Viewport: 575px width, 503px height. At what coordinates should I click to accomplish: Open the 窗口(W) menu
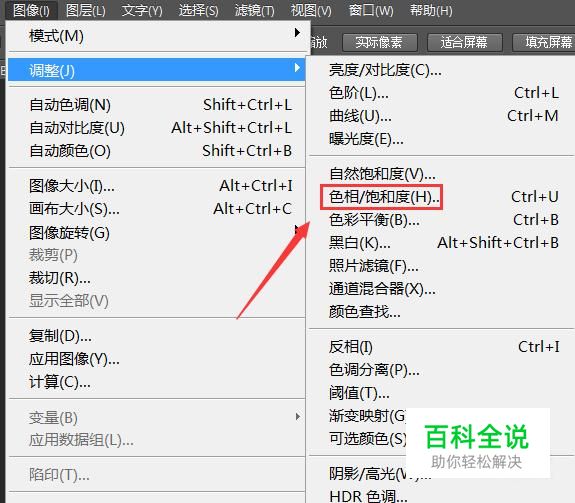(371, 10)
